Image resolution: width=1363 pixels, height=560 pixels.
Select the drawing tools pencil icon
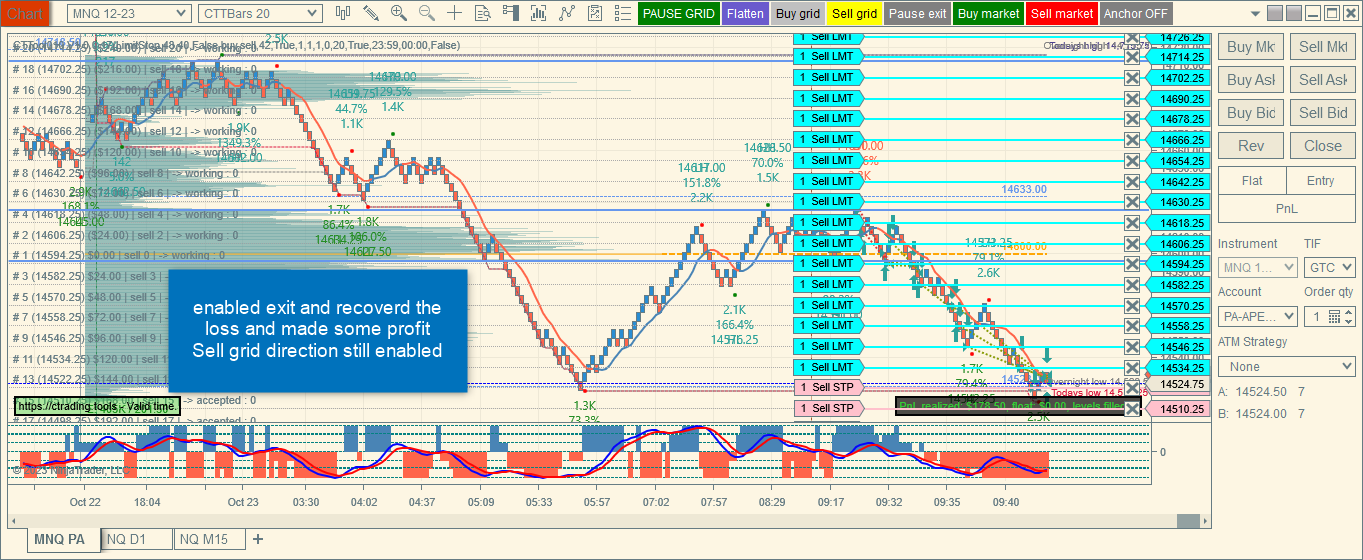(371, 13)
